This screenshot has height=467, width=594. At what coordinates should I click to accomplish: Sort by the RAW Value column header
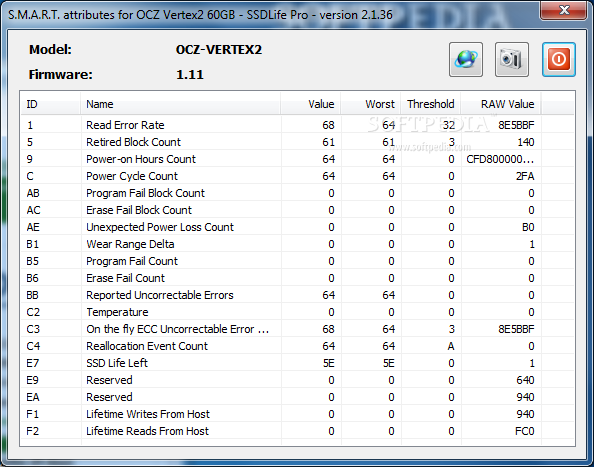click(501, 104)
